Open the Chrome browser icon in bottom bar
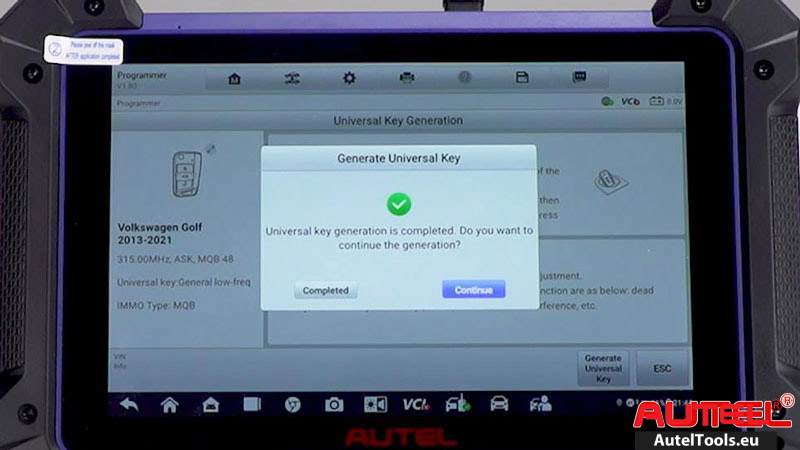Image resolution: width=800 pixels, height=450 pixels. tap(294, 404)
